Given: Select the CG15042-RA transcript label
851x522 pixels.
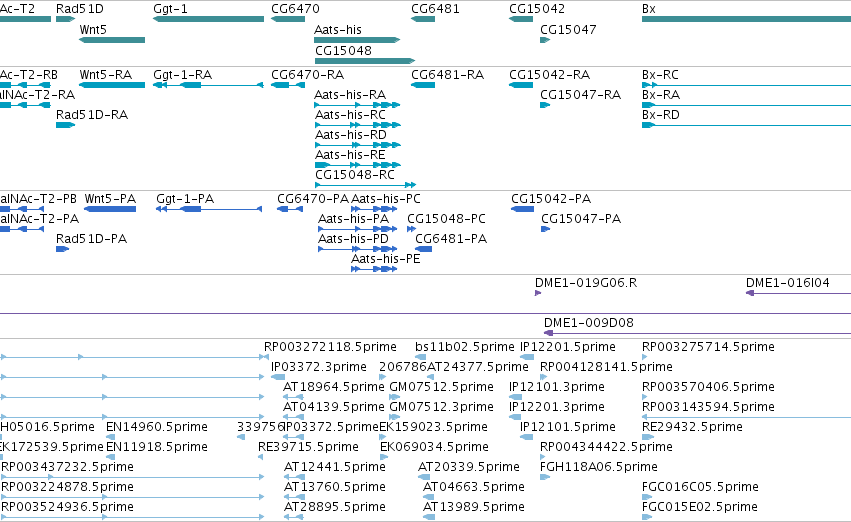Looking at the screenshot, I should [x=549, y=74].
